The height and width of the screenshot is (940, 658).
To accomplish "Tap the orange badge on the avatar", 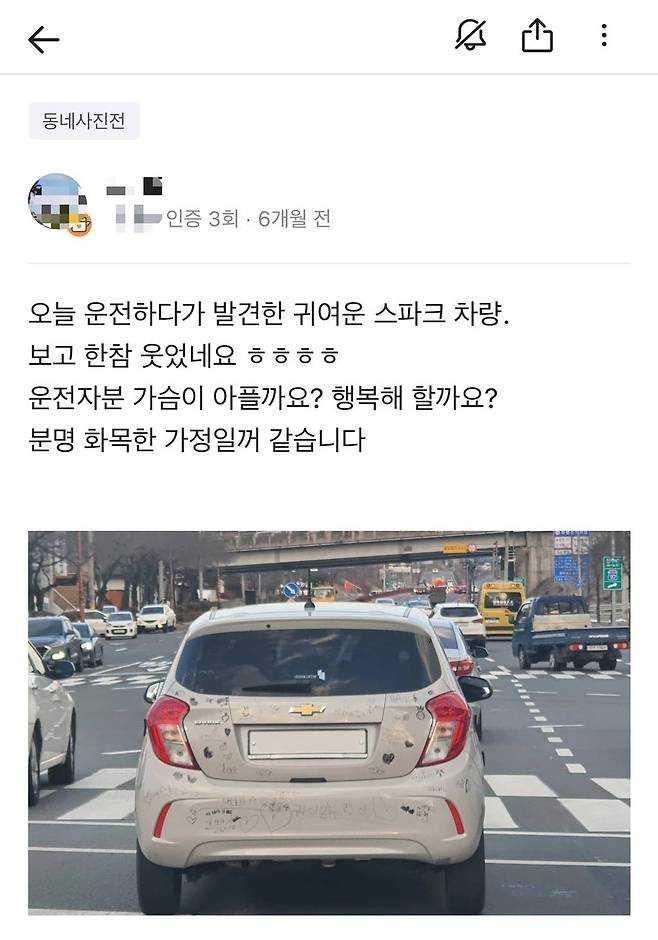I will [79, 224].
